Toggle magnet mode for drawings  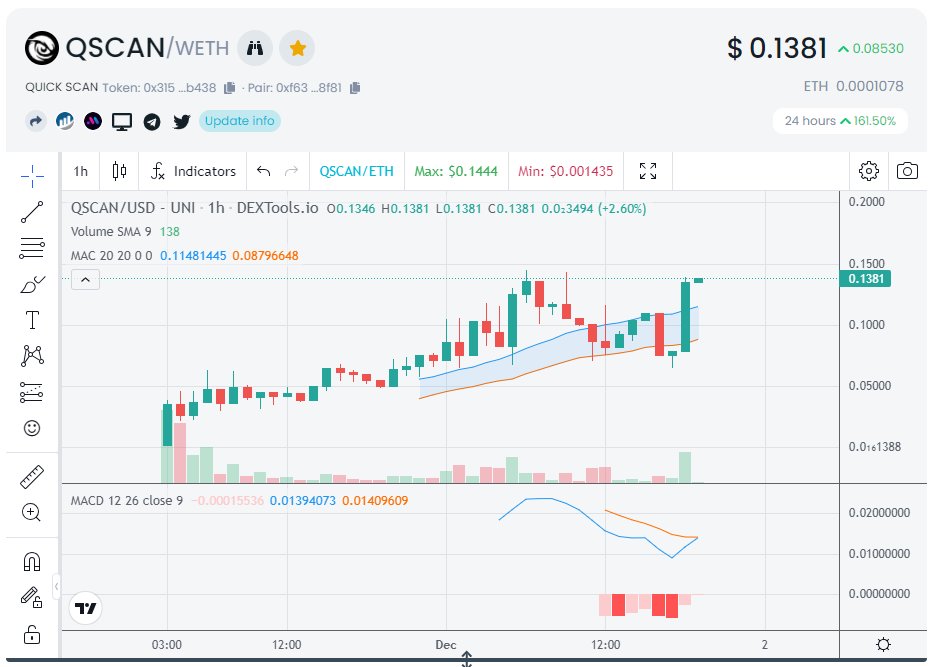pos(32,562)
